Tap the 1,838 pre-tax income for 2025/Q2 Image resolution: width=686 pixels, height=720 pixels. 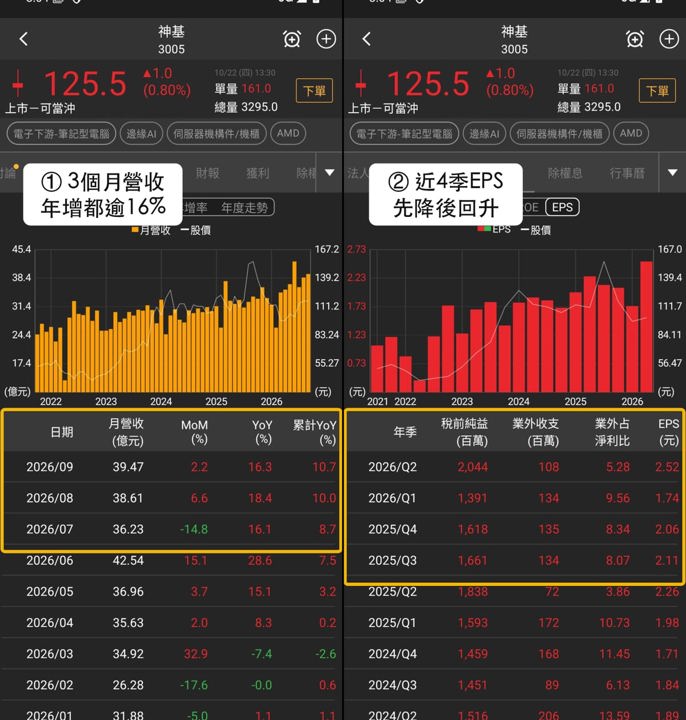click(472, 592)
